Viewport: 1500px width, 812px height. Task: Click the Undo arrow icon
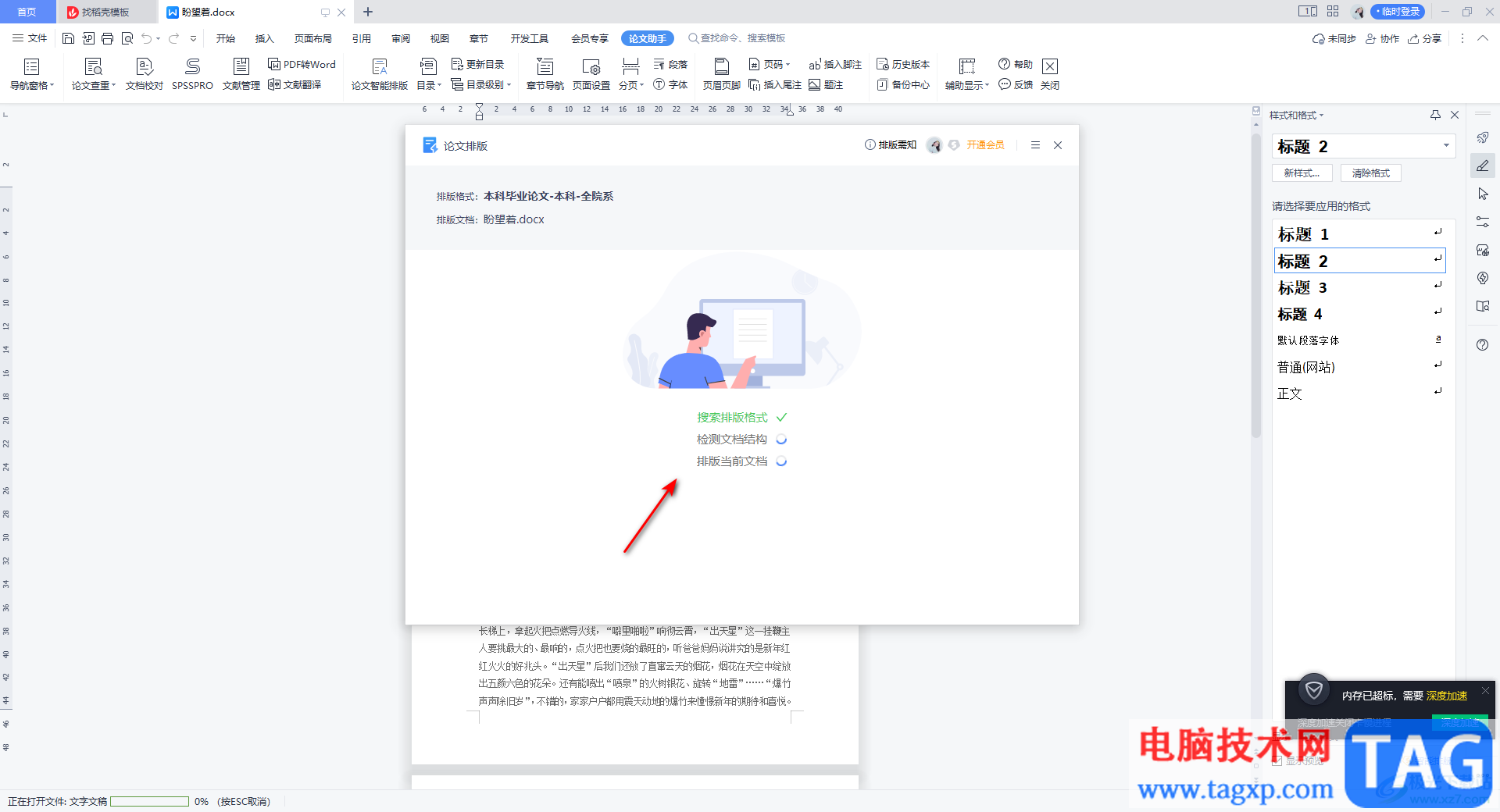(x=146, y=38)
